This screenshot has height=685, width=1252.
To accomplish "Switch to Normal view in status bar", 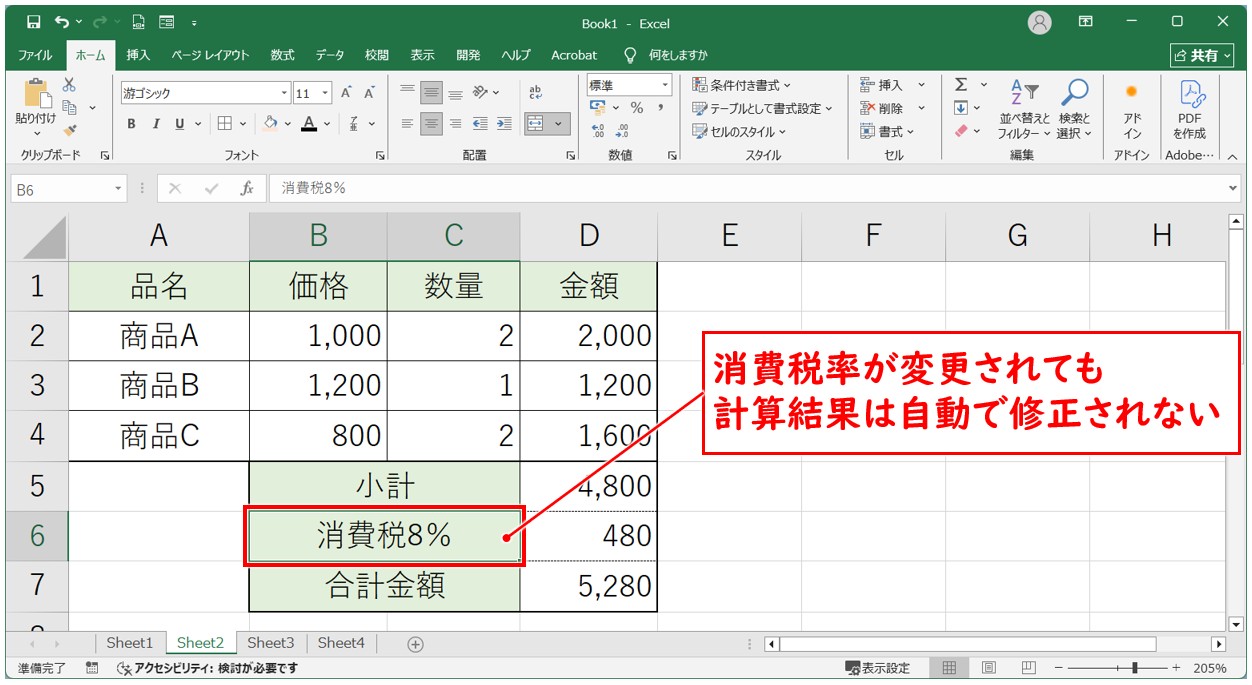I will pos(949,668).
